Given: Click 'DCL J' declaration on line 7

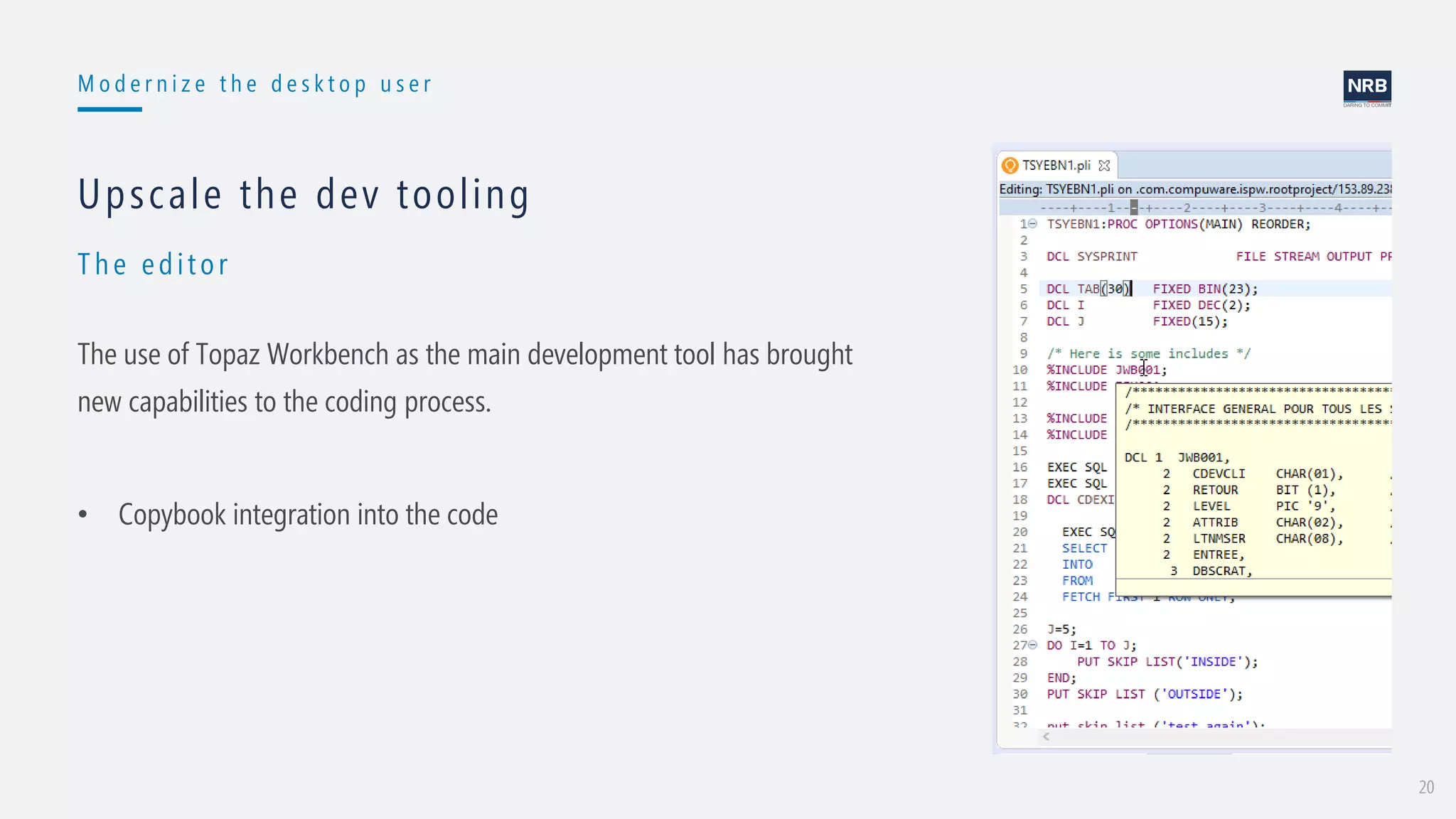Looking at the screenshot, I should (x=1137, y=321).
